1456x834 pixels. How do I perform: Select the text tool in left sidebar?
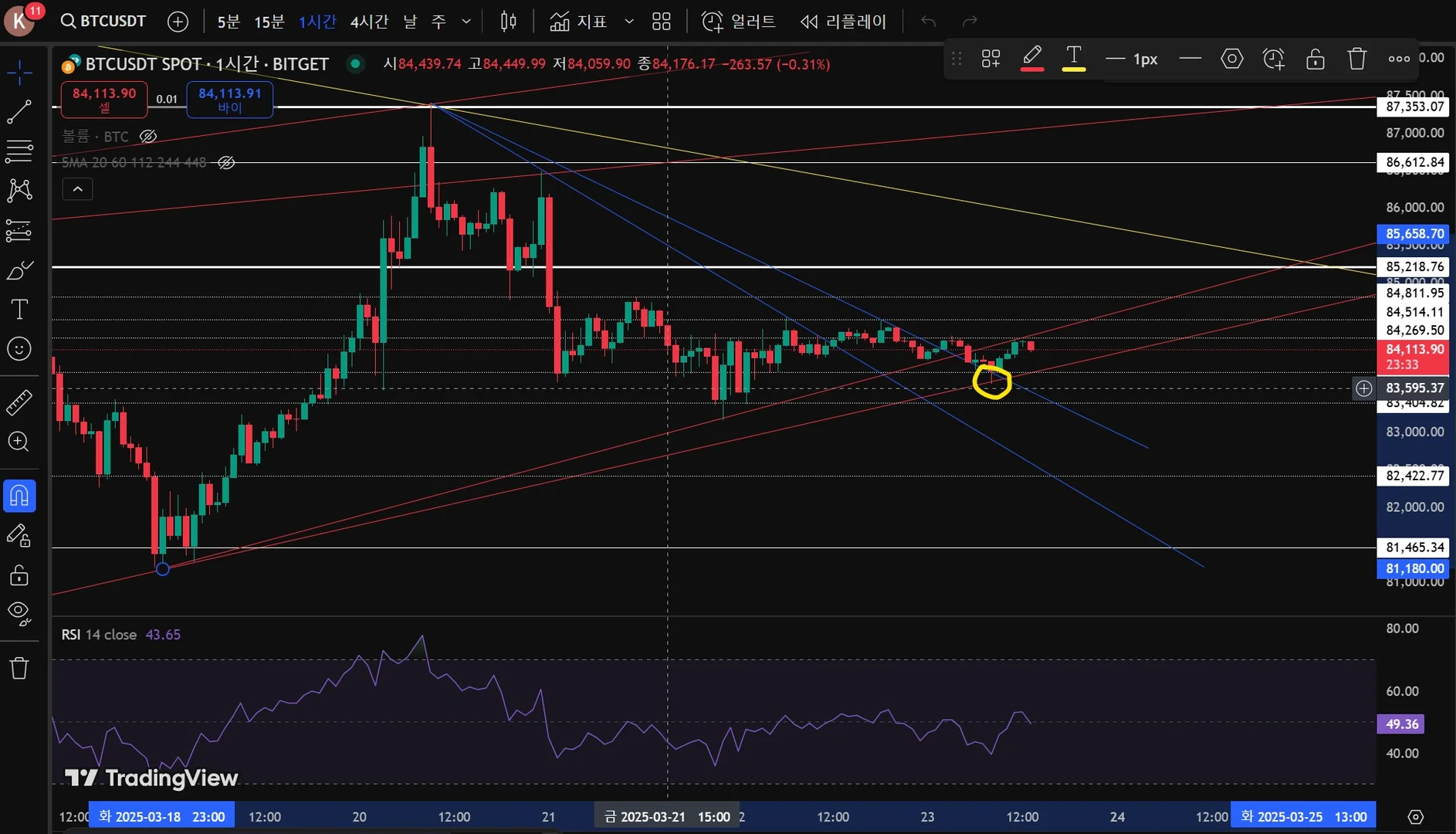click(19, 310)
